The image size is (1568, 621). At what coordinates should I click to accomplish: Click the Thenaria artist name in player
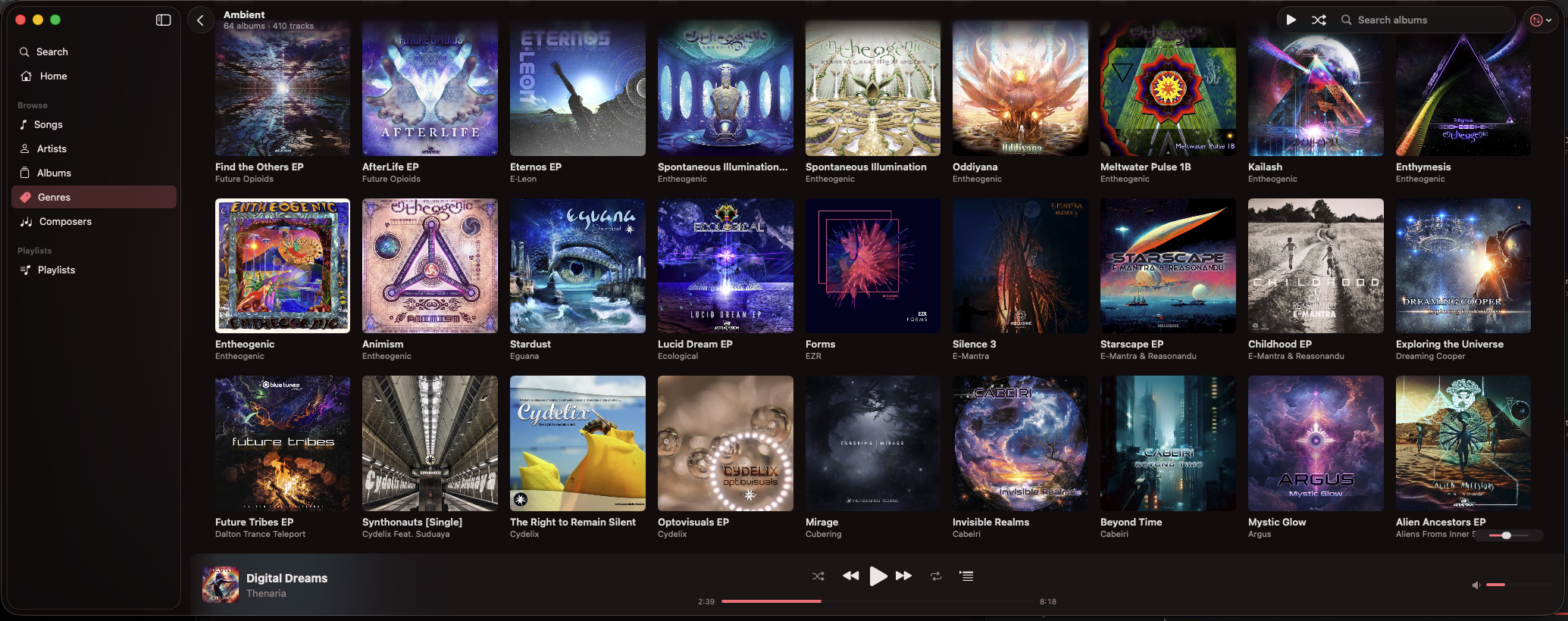tap(266, 594)
